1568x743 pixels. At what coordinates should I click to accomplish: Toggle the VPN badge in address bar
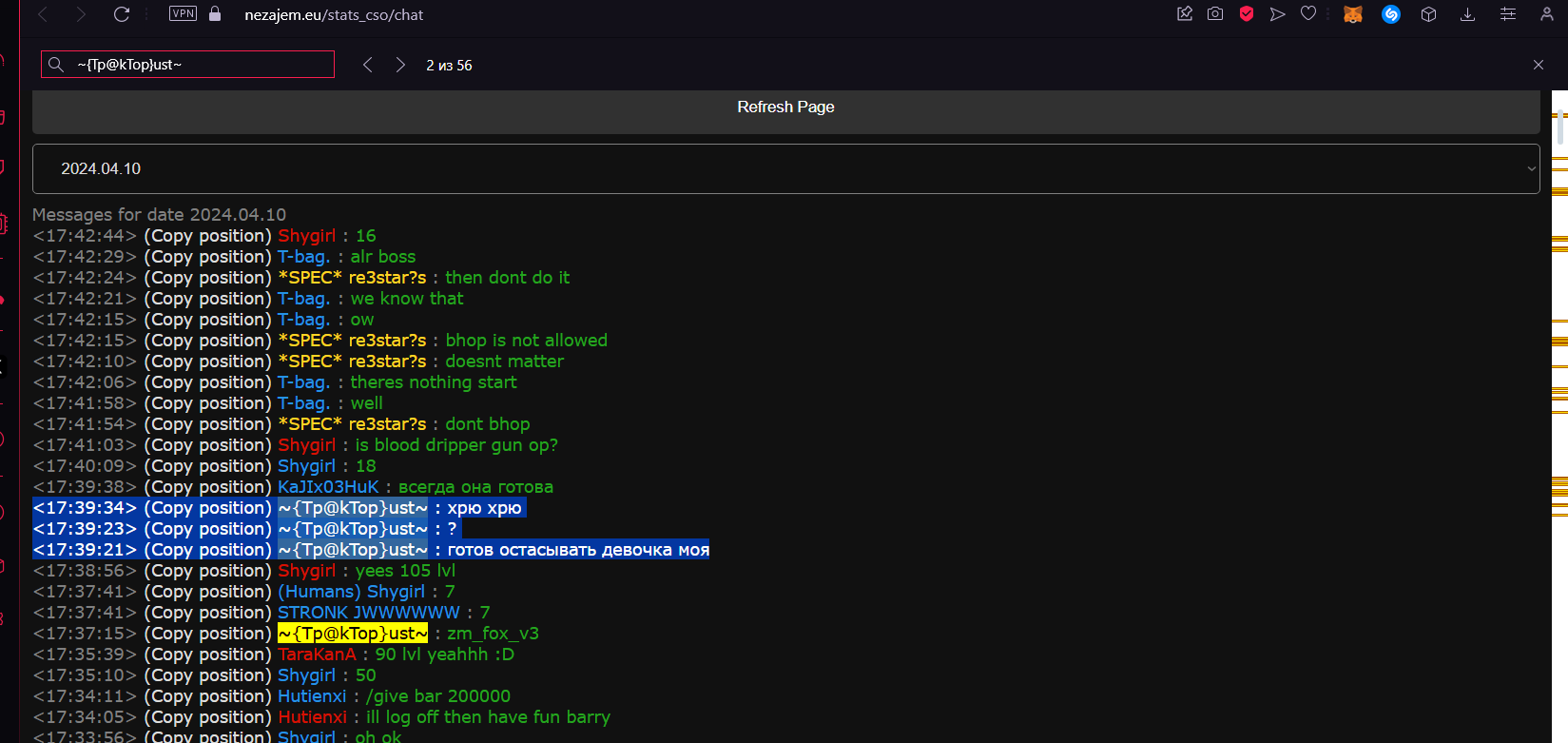183,13
